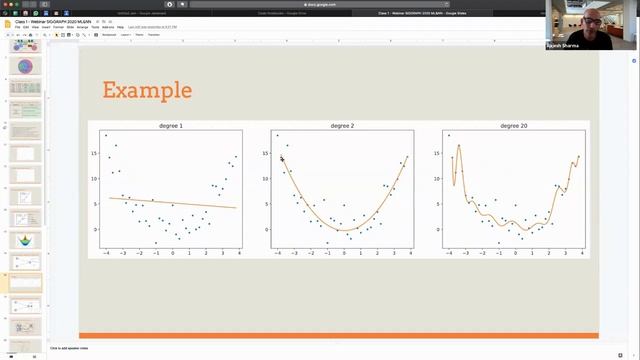The width and height of the screenshot is (640, 360).
Task: Select the Text box tool
Action: [63, 35]
